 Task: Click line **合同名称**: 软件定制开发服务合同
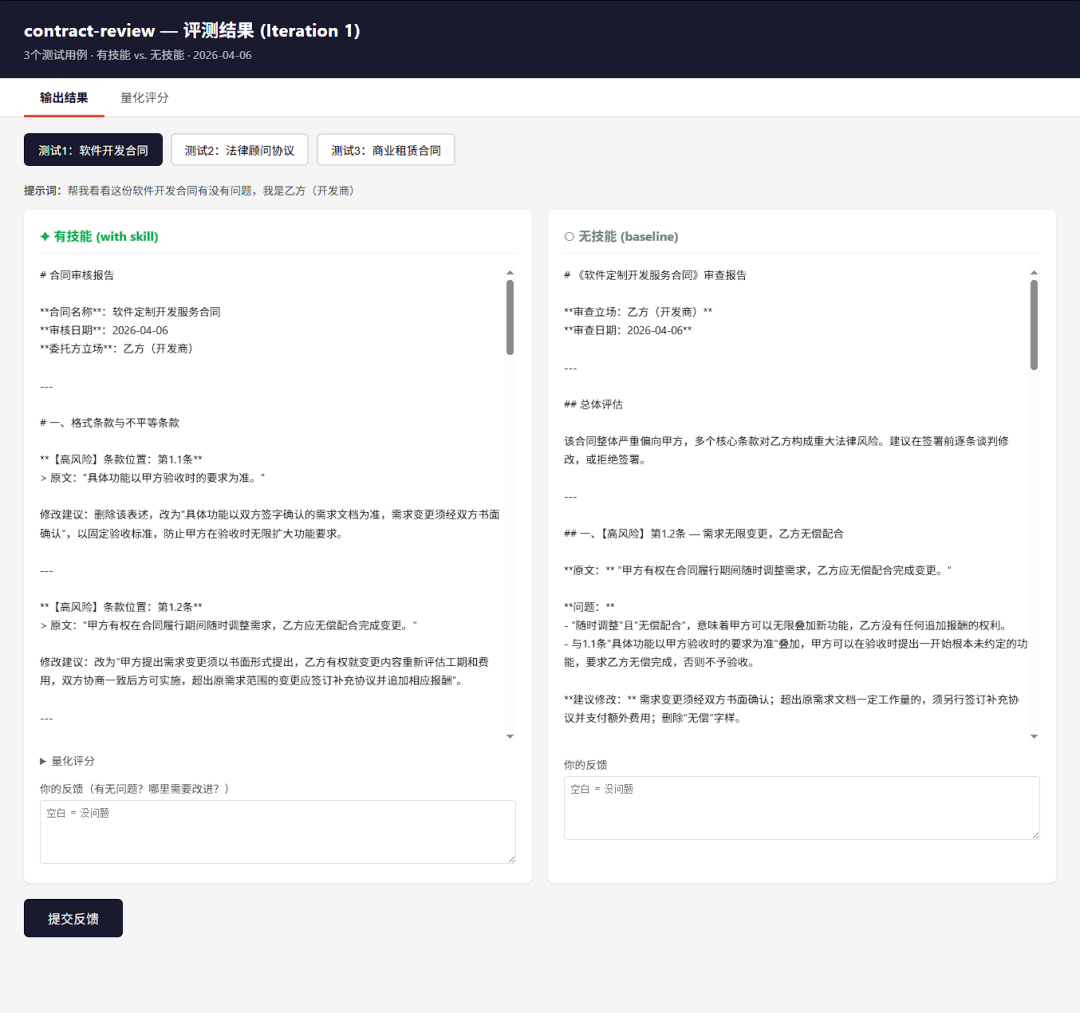(x=130, y=312)
